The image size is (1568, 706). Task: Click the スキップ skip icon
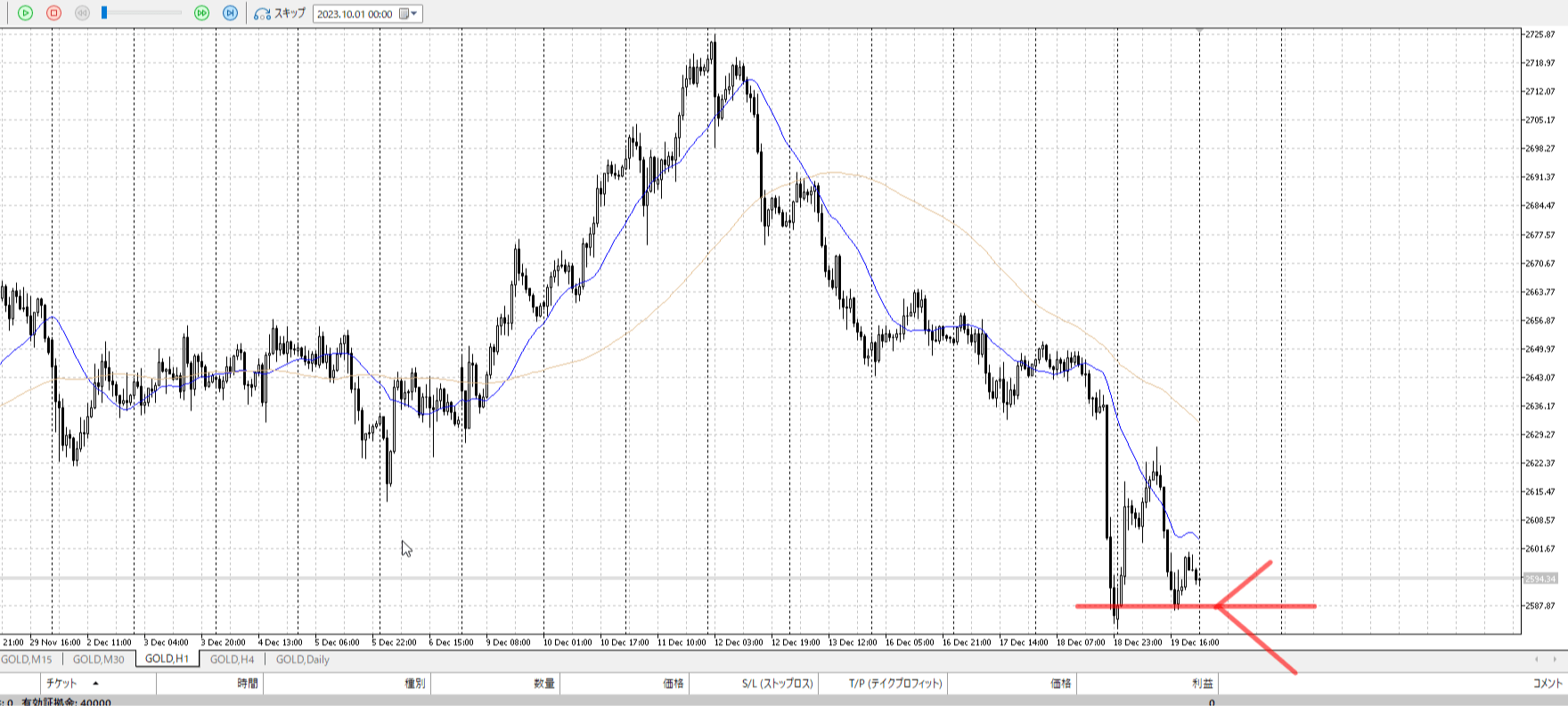pos(262,13)
